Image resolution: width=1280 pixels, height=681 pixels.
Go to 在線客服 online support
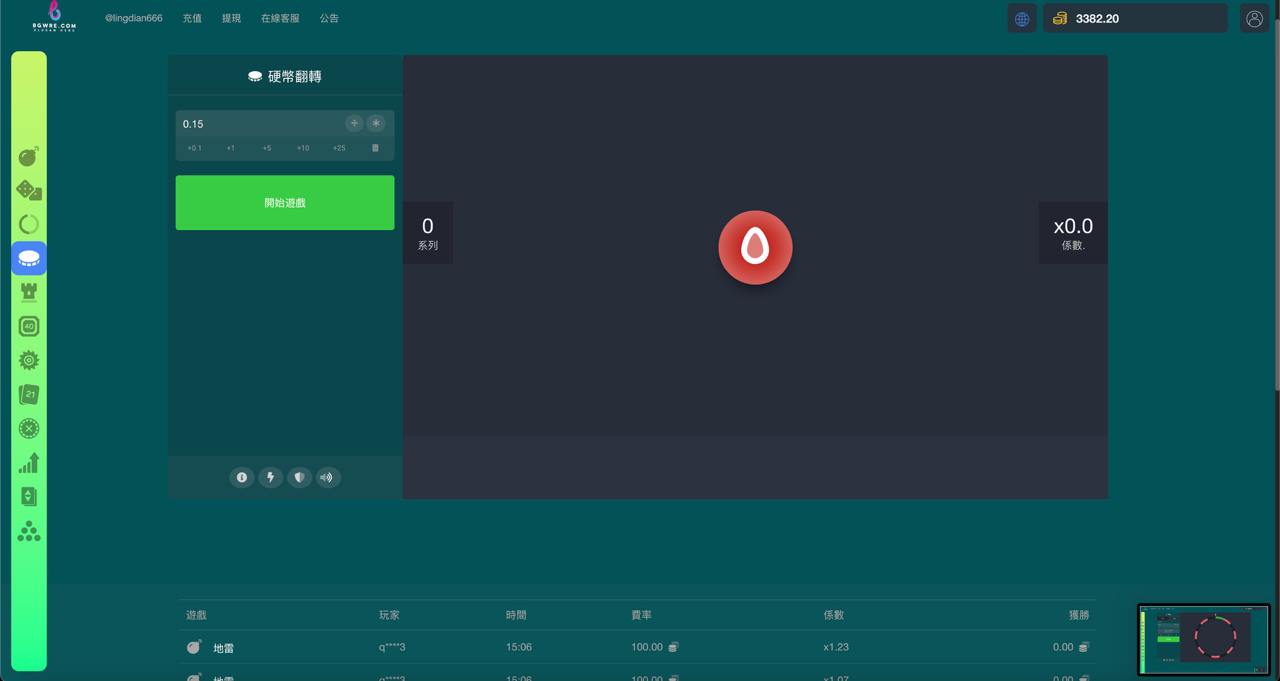280,18
